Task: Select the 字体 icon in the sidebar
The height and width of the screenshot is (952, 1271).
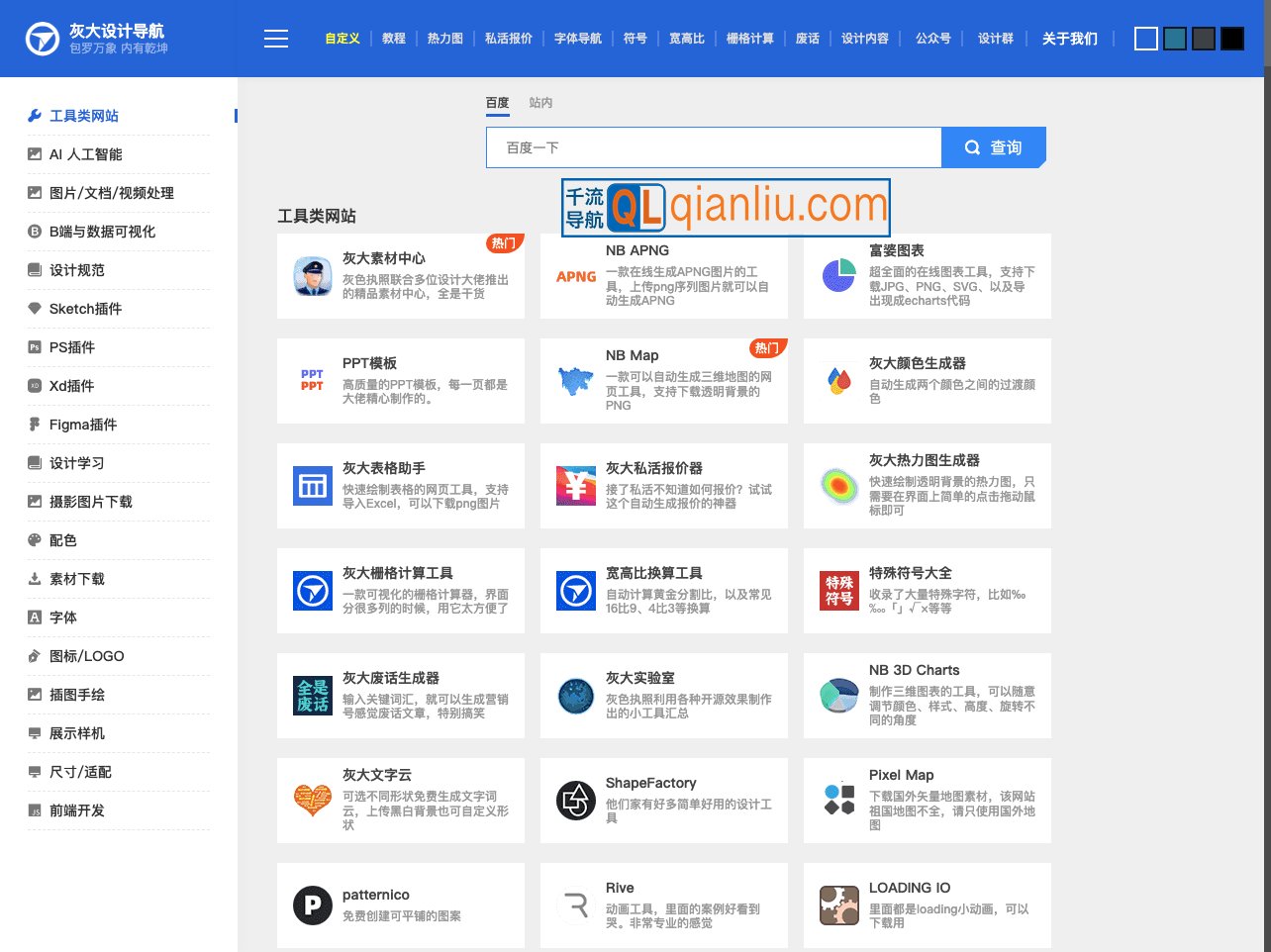Action: 34,618
